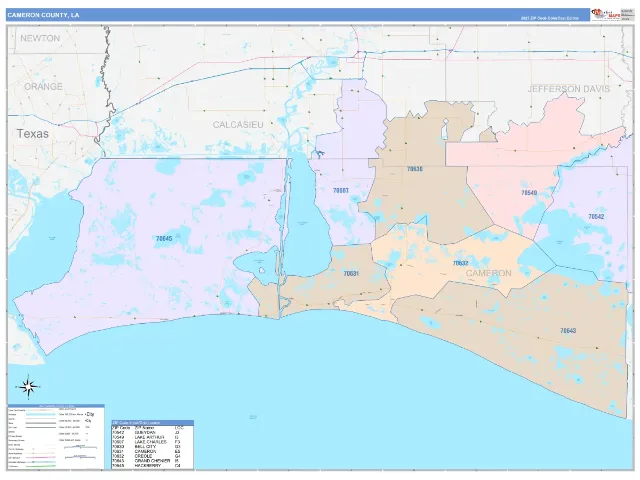Click LAKE CHARLES row in ZIP index
640x480 pixels.
coord(152,442)
